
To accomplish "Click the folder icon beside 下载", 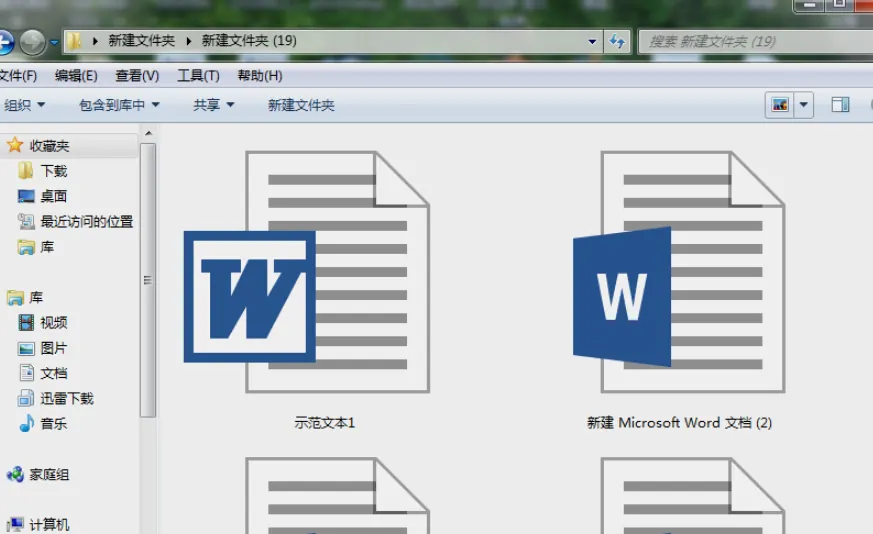I will [x=26, y=170].
